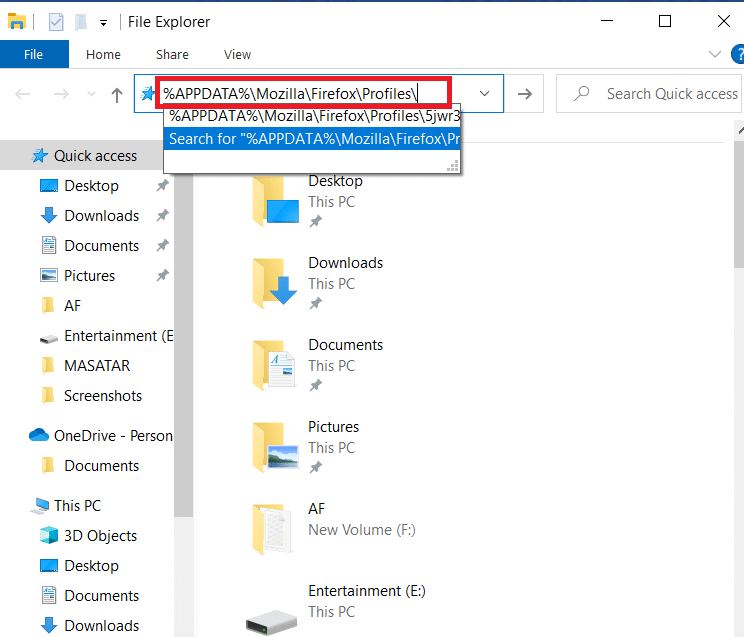Go back with the left arrow
The image size is (744, 637).
coord(22,94)
